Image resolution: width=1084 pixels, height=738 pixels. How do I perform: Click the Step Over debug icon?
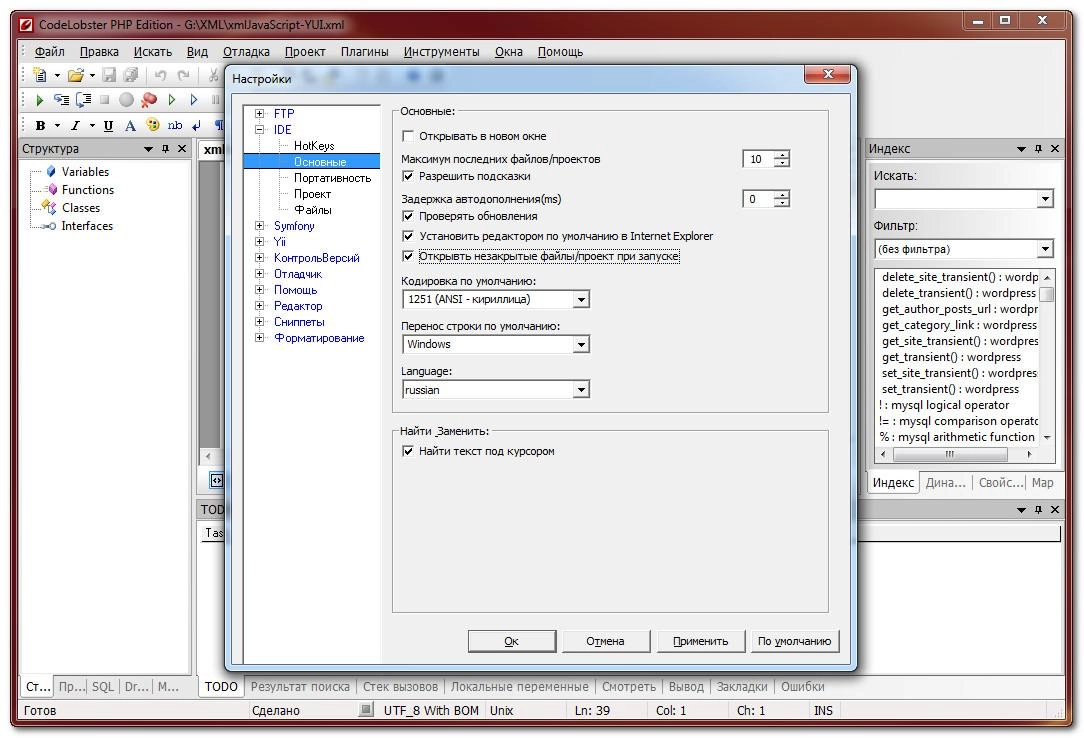coord(83,100)
